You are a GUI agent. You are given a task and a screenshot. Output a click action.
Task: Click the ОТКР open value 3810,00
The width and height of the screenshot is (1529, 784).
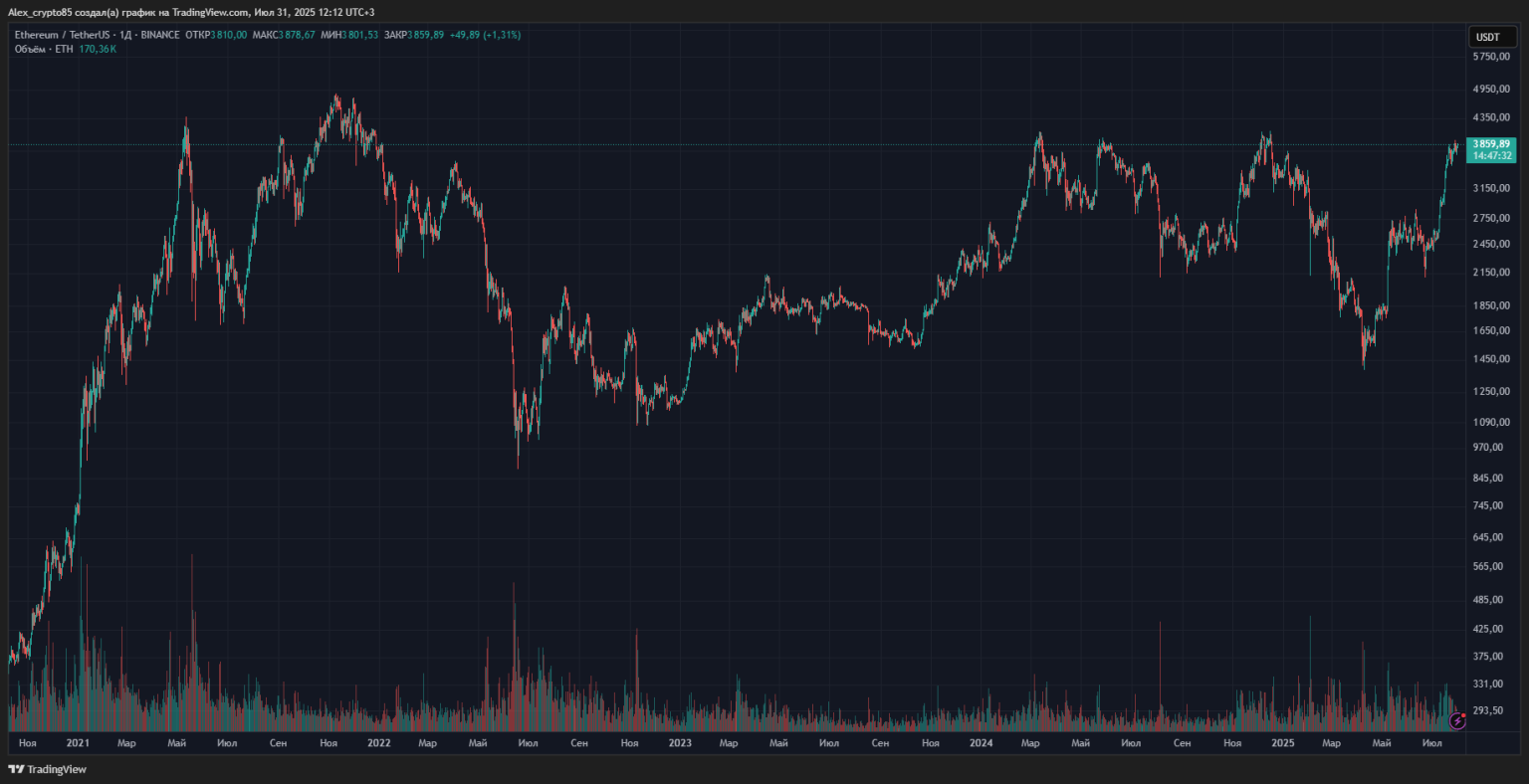coord(228,35)
